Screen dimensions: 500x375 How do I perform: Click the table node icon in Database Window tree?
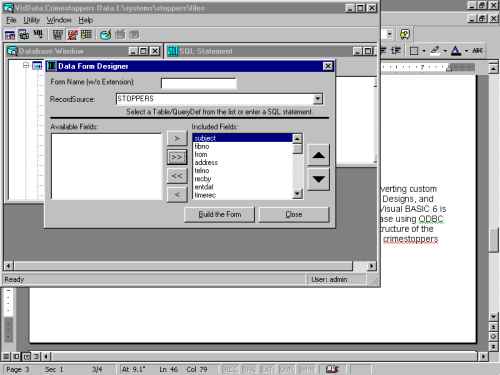(37, 66)
